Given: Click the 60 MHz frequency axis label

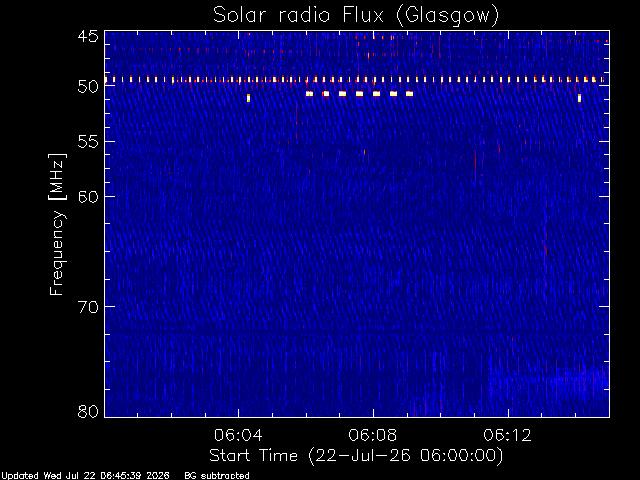Looking at the screenshot, I should tap(88, 197).
